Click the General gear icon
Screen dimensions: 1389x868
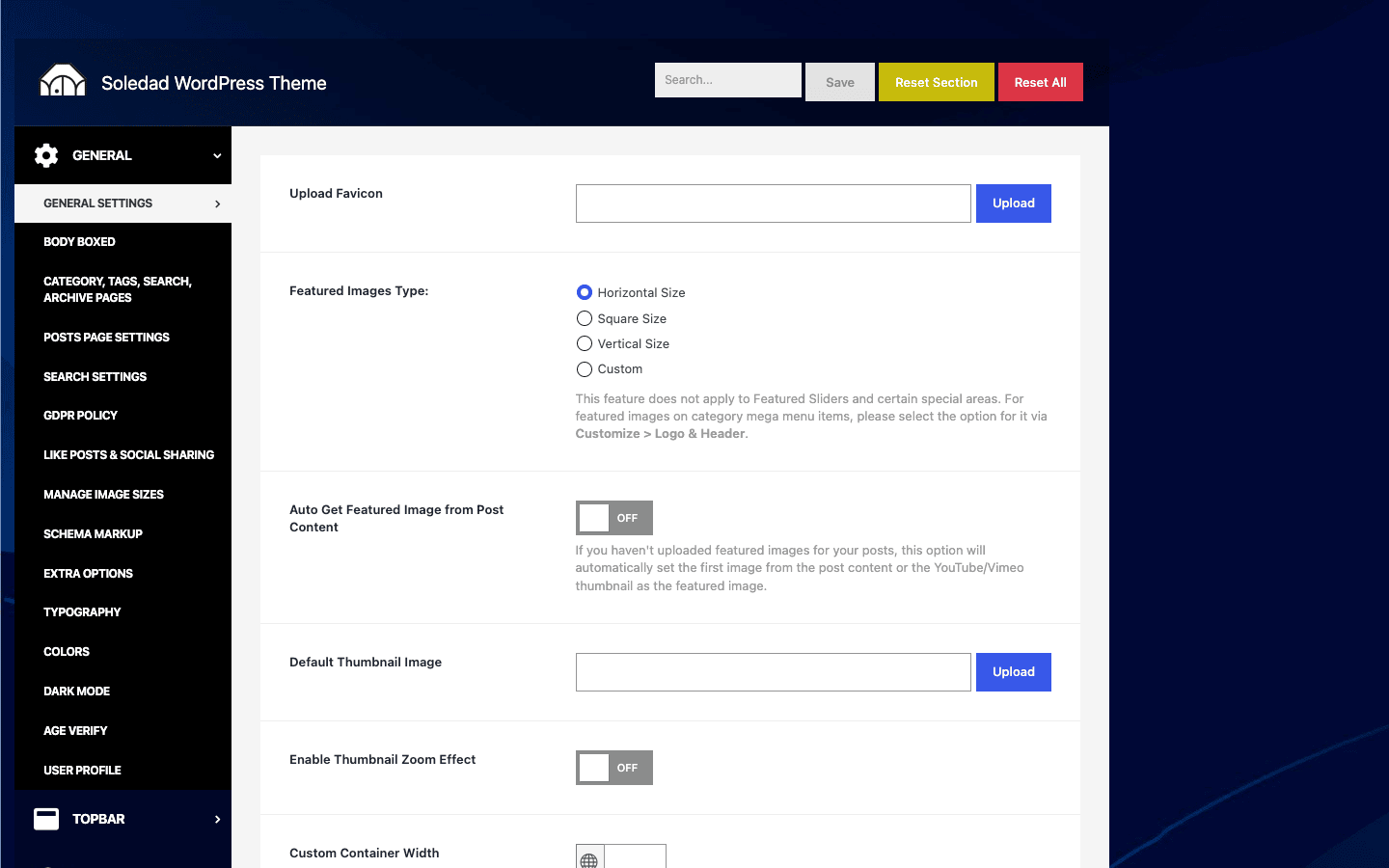[46, 155]
